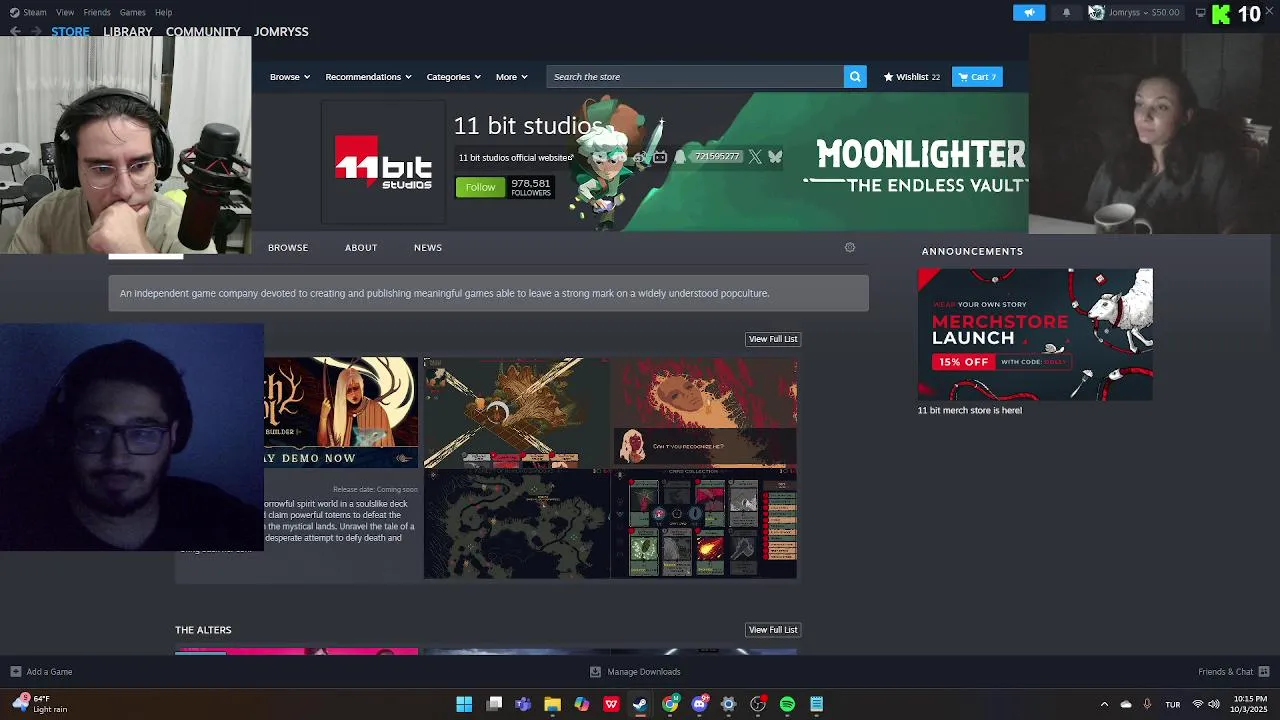Click the Manage Downloads label
The image size is (1280, 720).
(x=644, y=672)
